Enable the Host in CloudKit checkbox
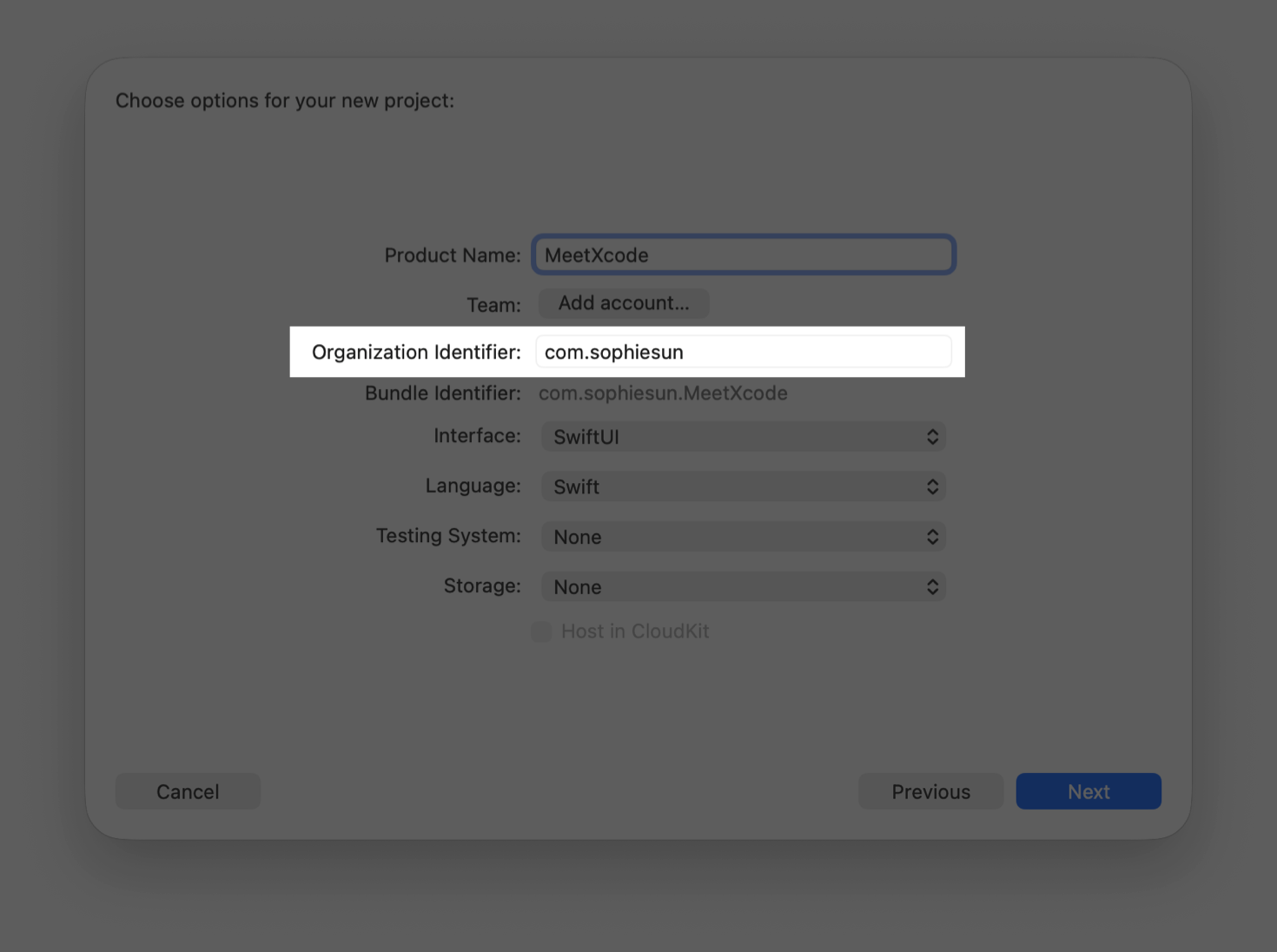 (x=541, y=631)
